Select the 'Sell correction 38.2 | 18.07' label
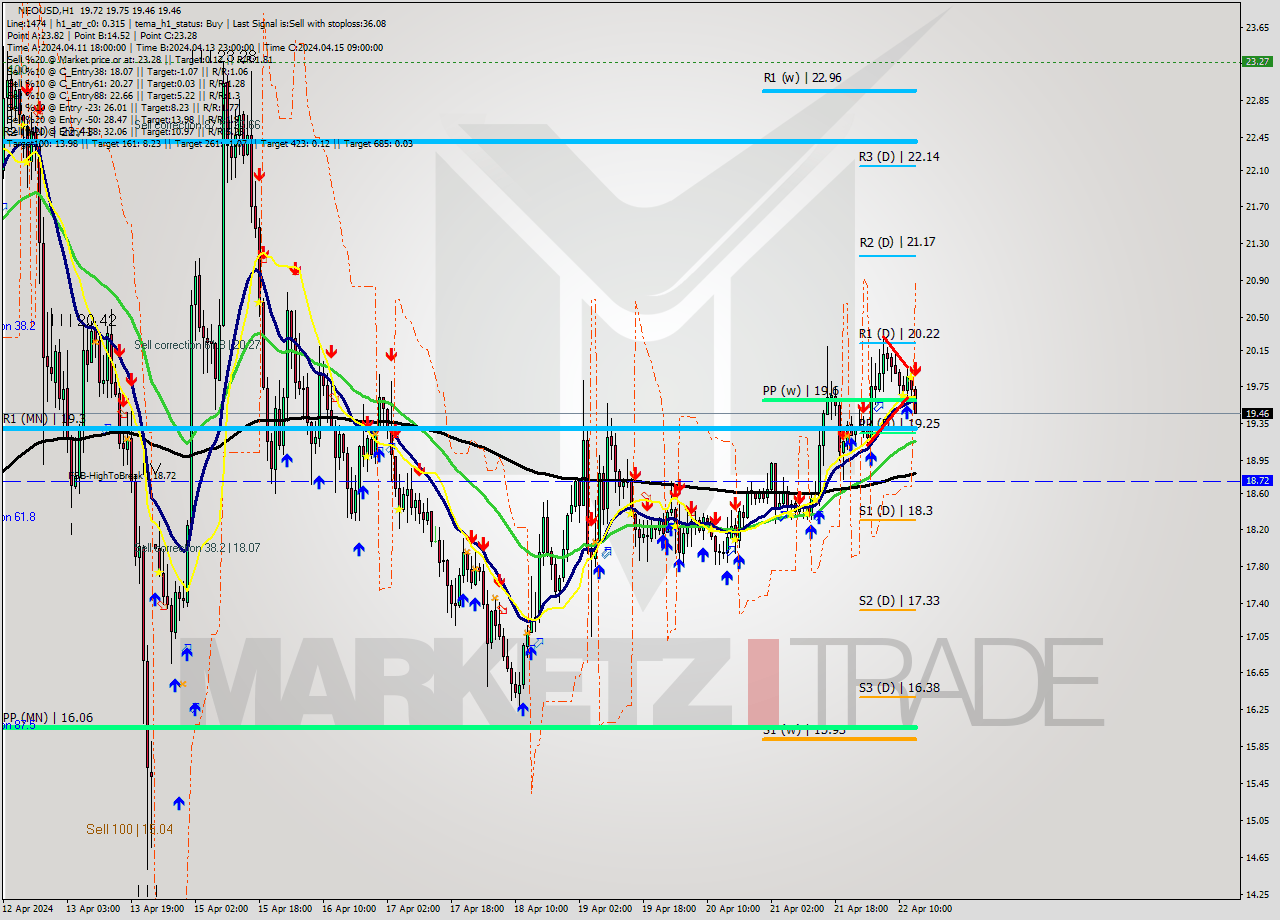The image size is (1280, 920). (197, 548)
